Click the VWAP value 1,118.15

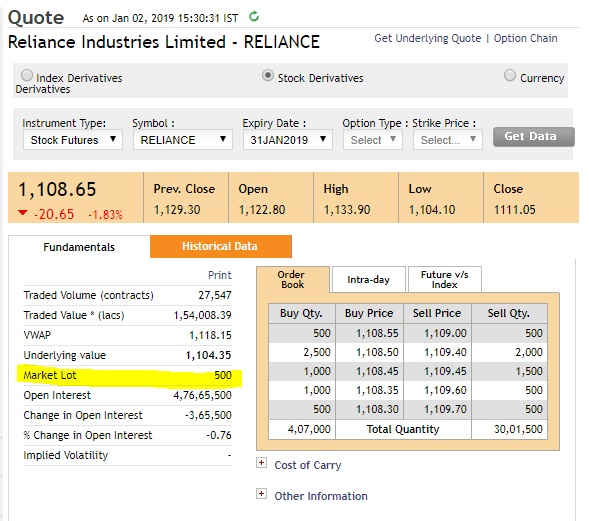point(210,335)
